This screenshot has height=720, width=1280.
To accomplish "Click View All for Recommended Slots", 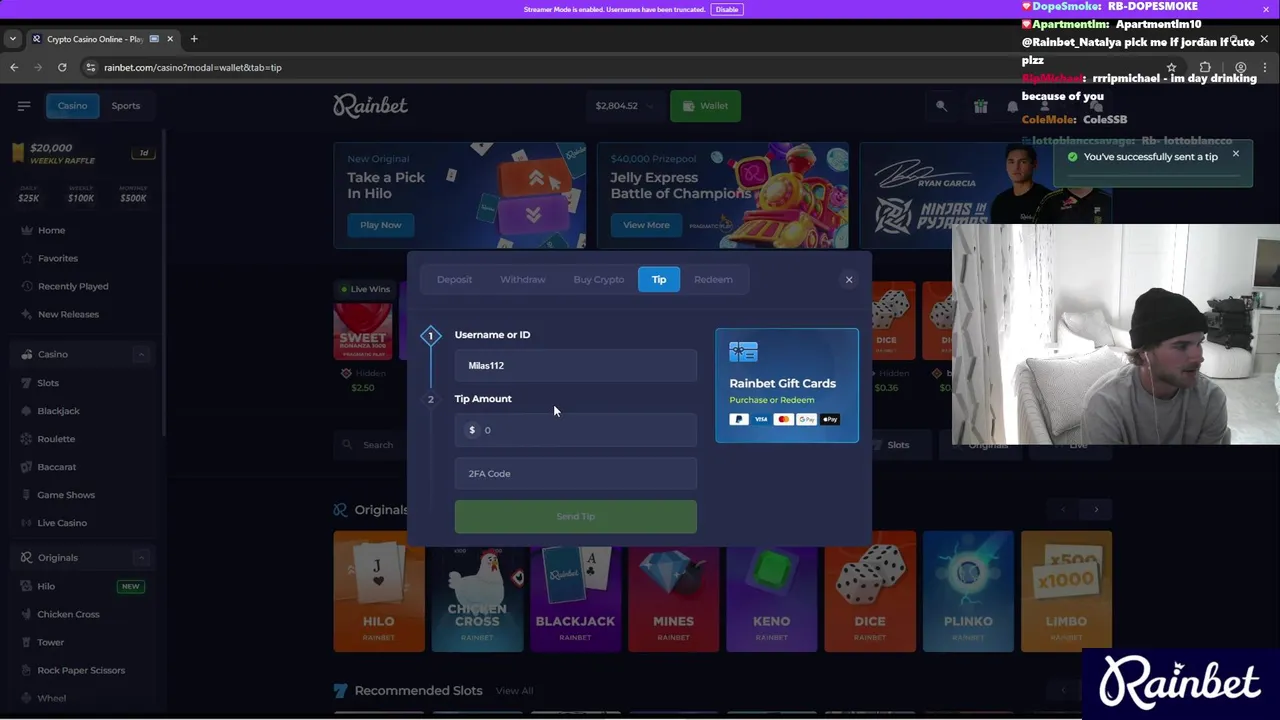I will [514, 691].
